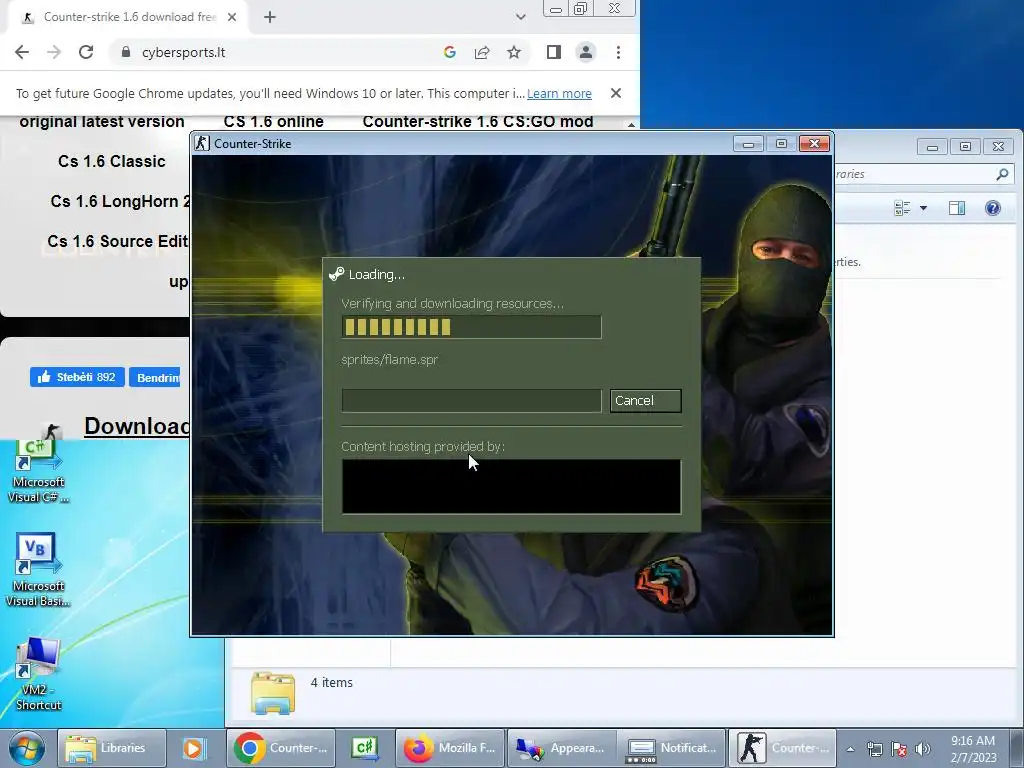Toggle preview pane in Libraries window
The image size is (1024, 768).
coord(957,208)
